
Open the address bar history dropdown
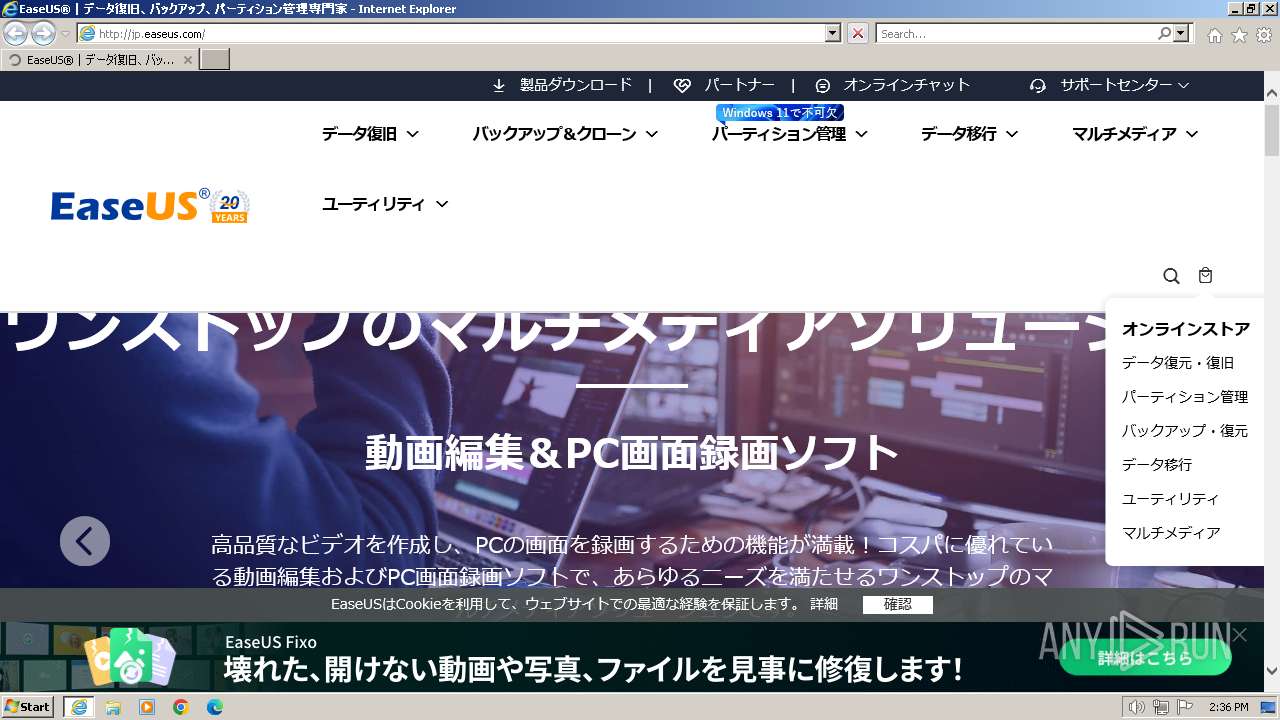(x=833, y=33)
